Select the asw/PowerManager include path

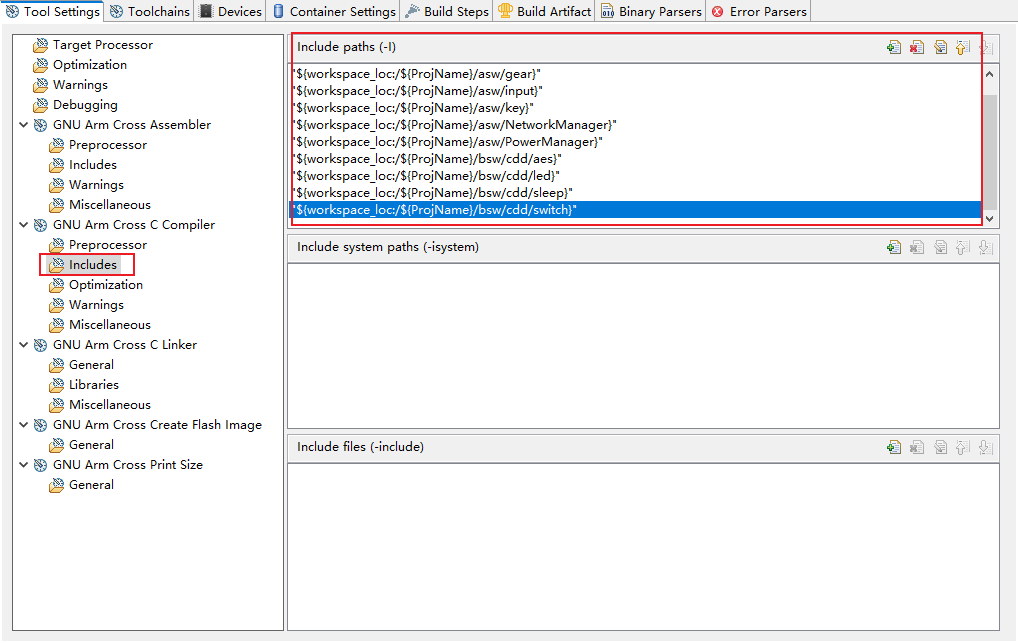(x=635, y=142)
